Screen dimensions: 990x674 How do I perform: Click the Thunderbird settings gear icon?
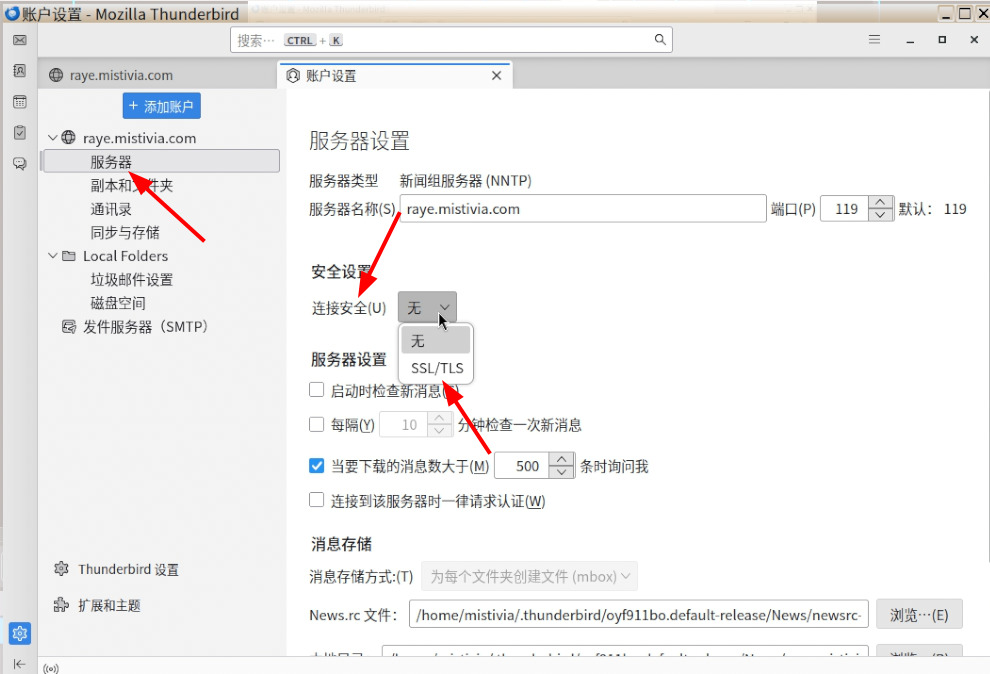(61, 569)
